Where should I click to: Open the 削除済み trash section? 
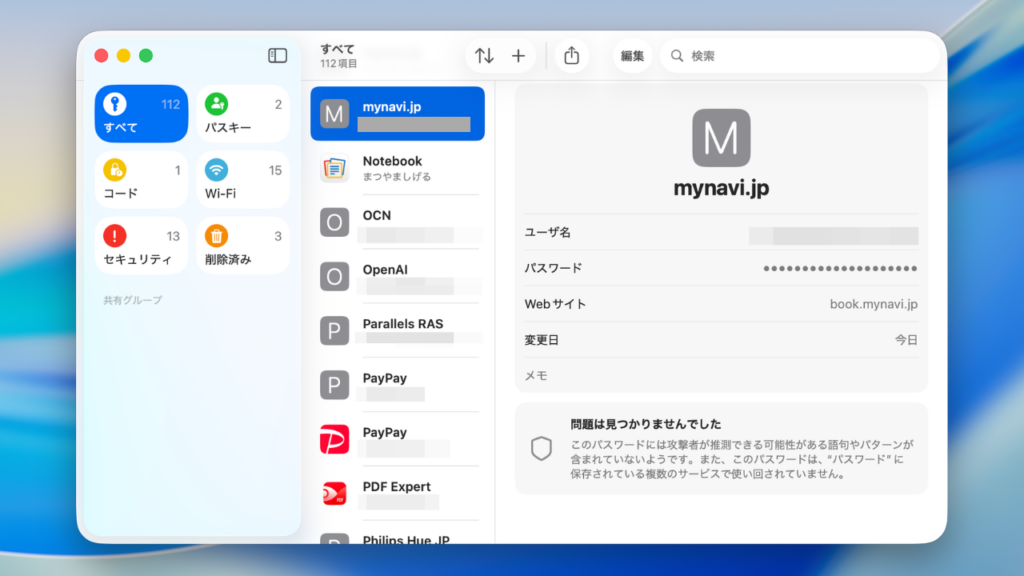click(x=243, y=245)
